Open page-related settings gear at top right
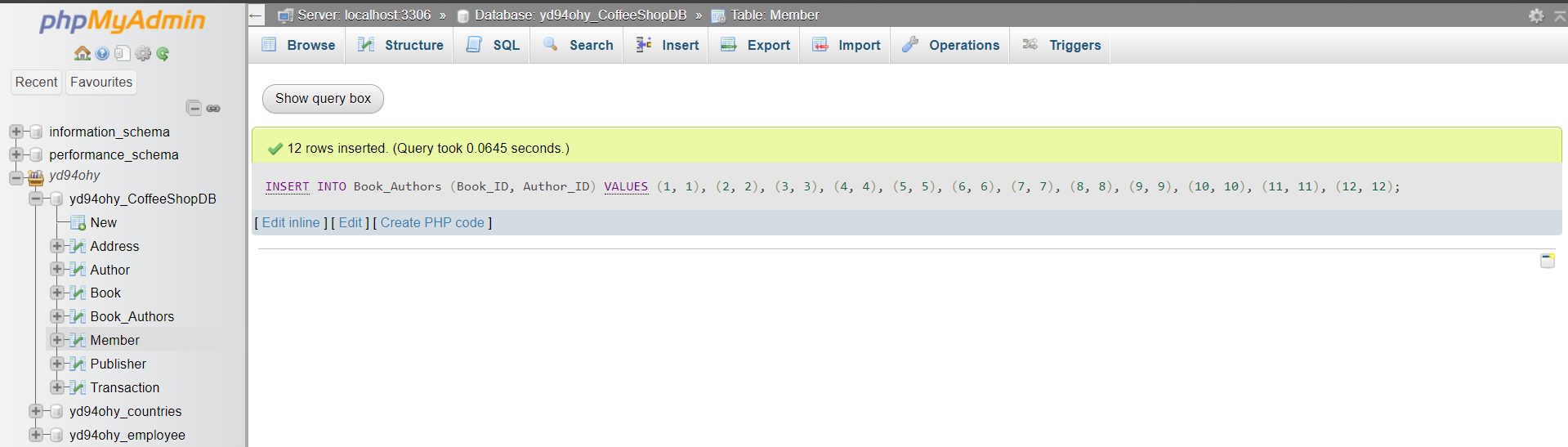 [1536, 16]
